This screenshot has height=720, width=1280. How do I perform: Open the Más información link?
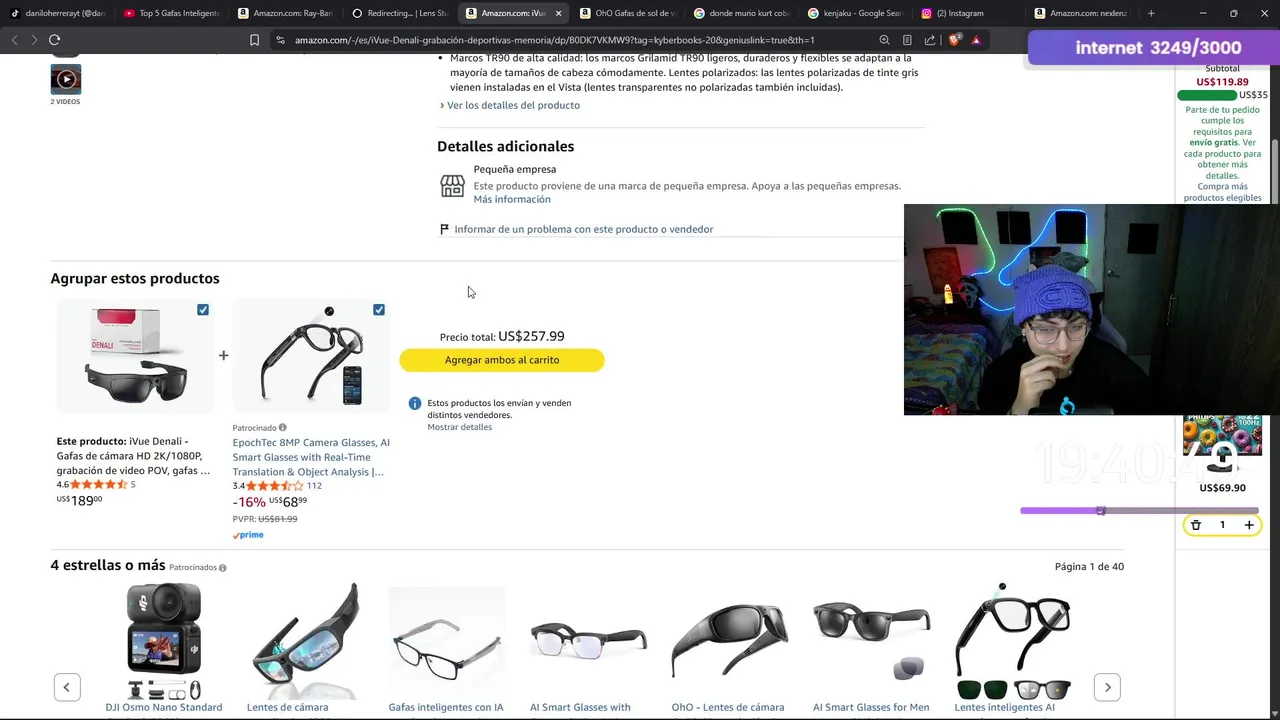pos(512,199)
